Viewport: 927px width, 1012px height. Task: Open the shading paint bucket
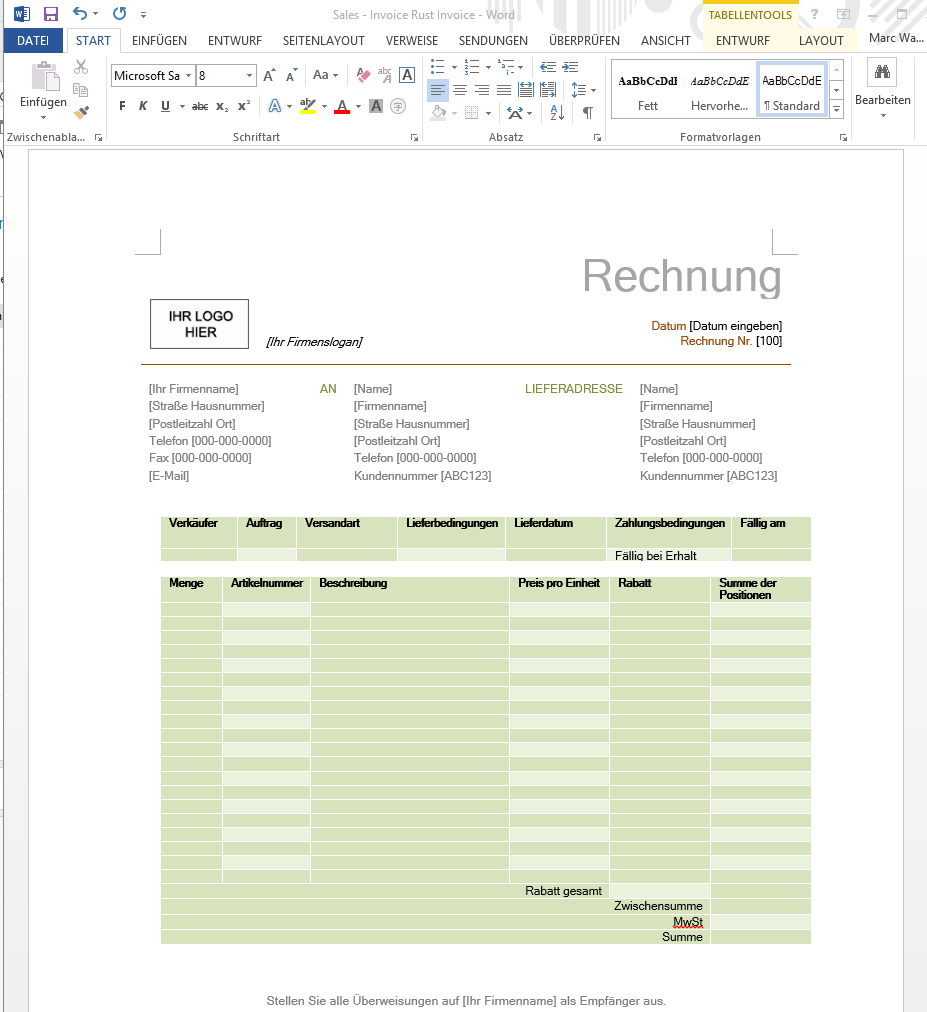[438, 113]
